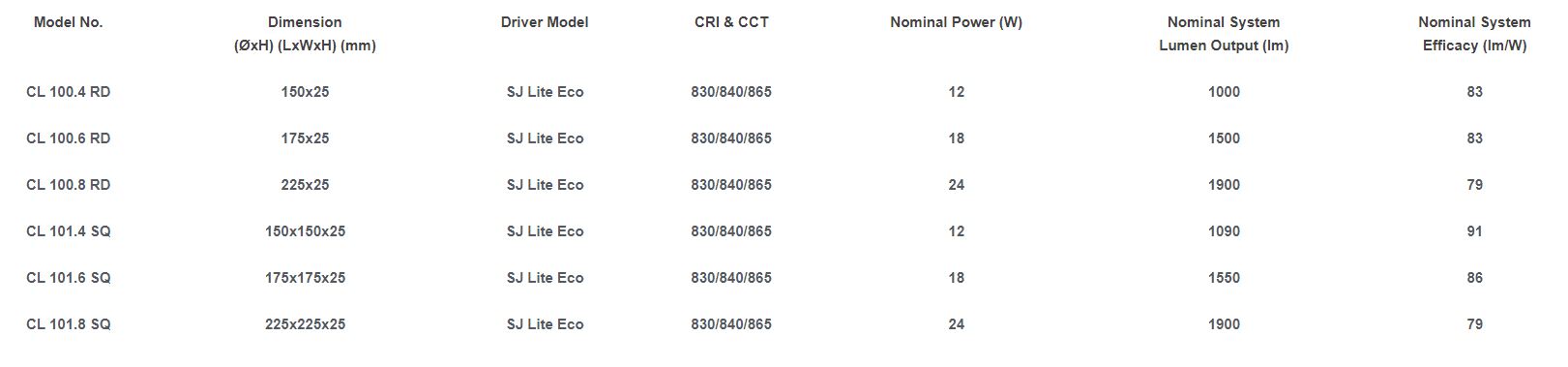Click the Driver Model header
The image size is (1568, 367).
pos(545,22)
